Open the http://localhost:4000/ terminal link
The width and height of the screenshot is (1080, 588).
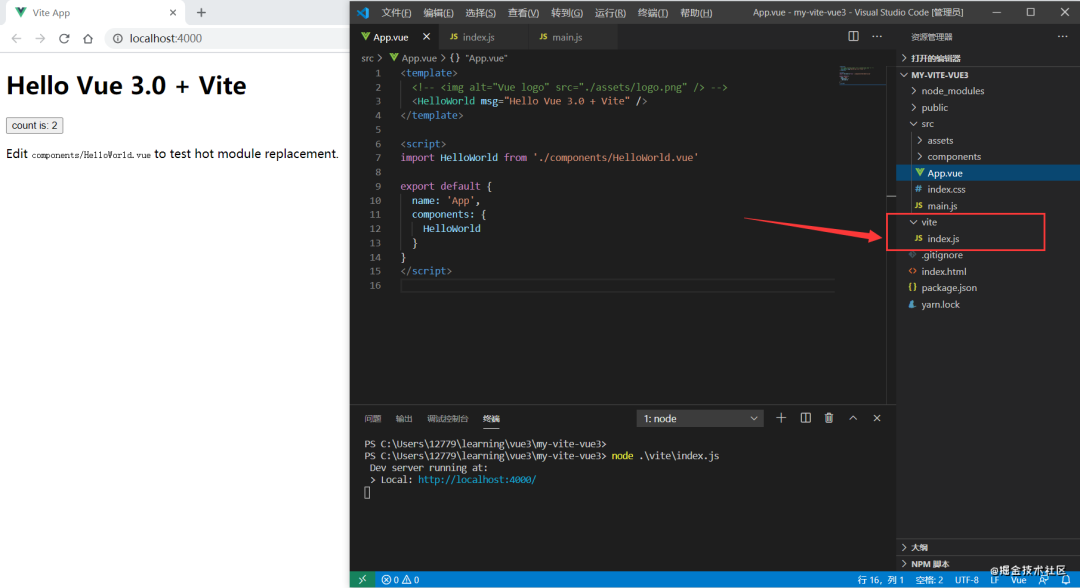[x=477, y=480]
